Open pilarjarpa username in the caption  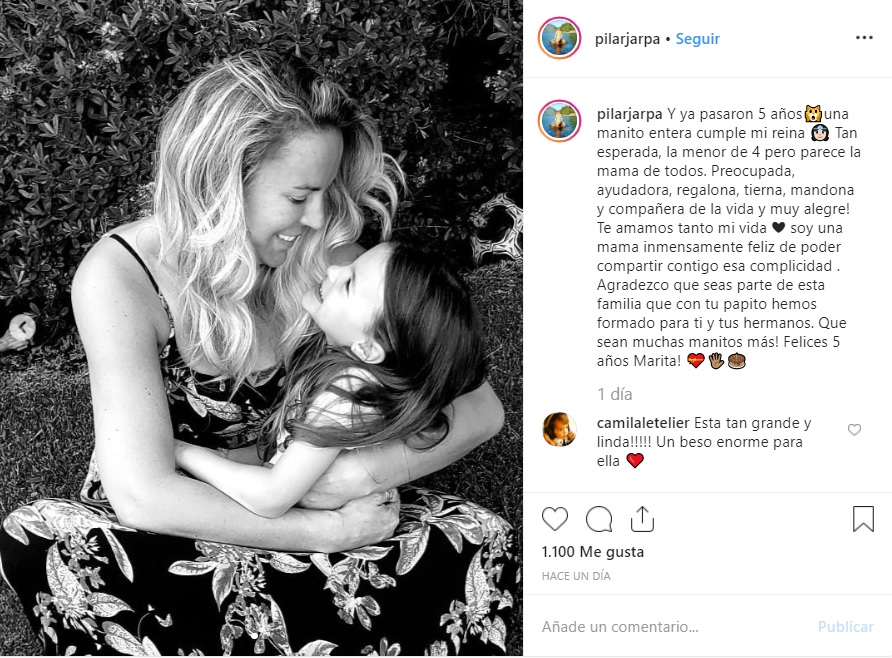pyautogui.click(x=629, y=114)
